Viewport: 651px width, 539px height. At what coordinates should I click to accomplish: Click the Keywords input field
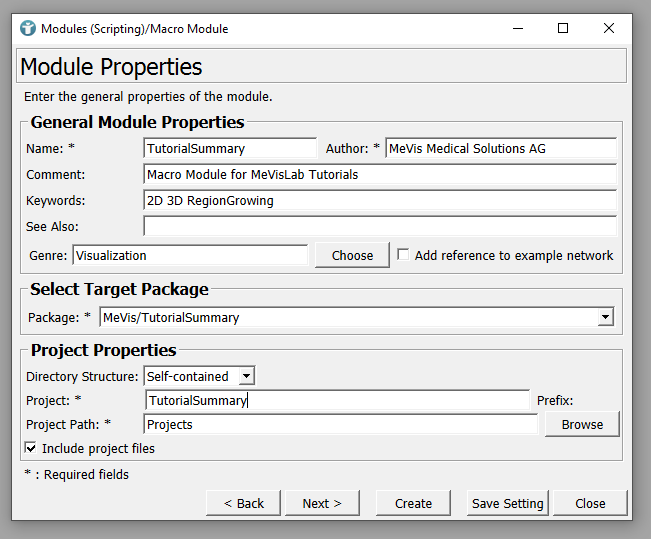click(x=380, y=200)
